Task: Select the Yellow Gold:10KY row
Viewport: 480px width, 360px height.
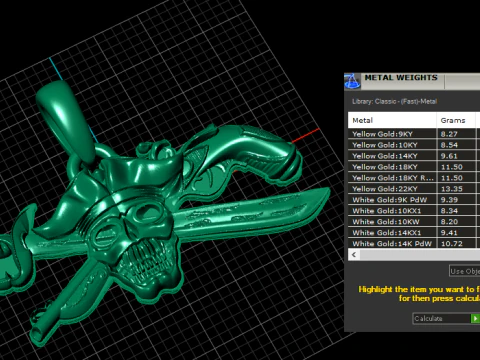Action: pos(414,145)
